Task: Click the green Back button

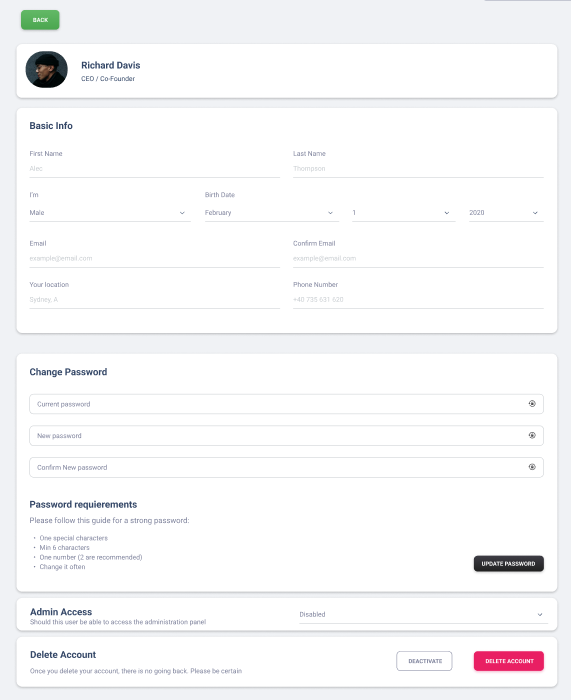Action: pos(40,20)
